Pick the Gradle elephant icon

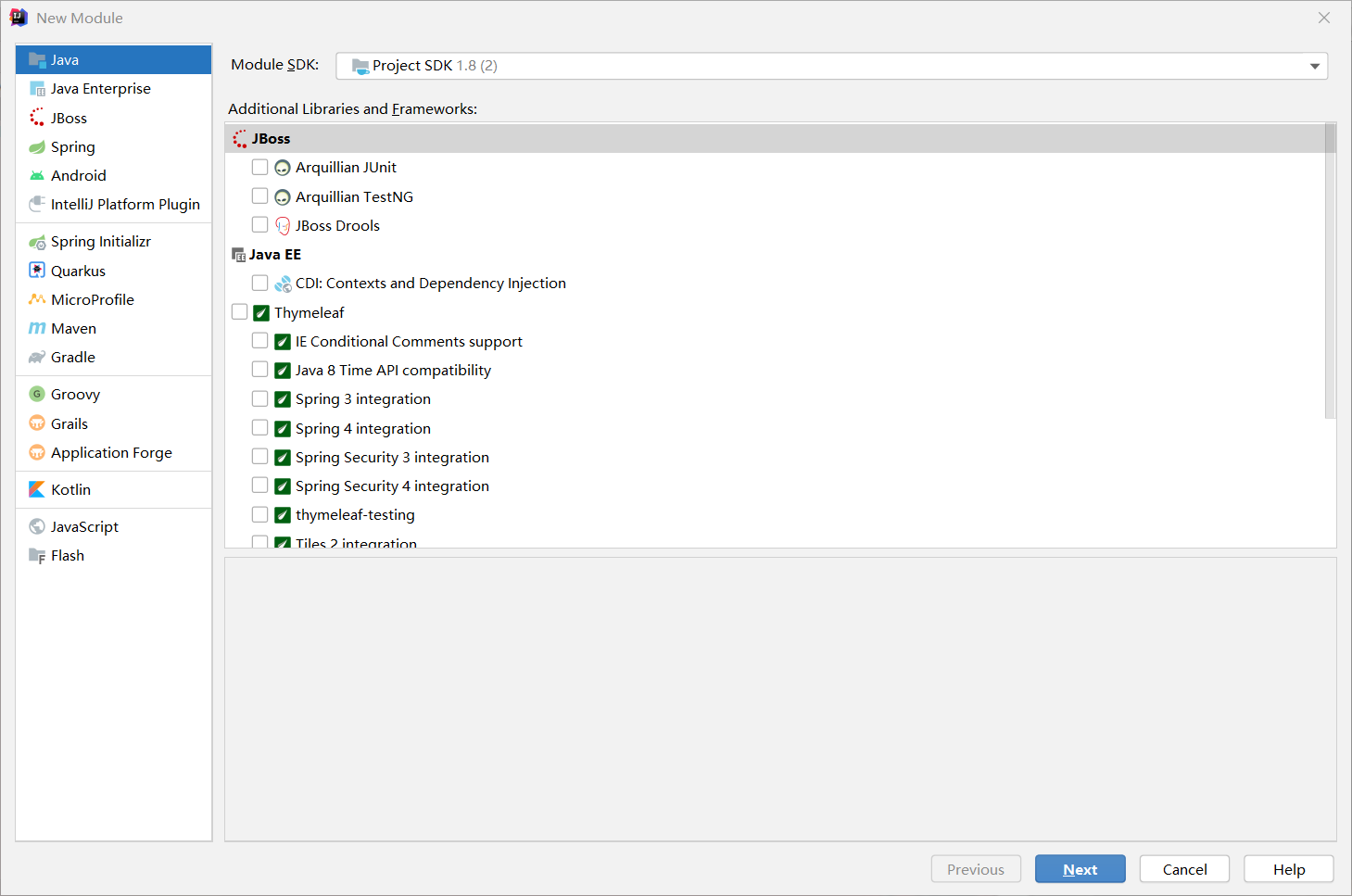click(37, 358)
